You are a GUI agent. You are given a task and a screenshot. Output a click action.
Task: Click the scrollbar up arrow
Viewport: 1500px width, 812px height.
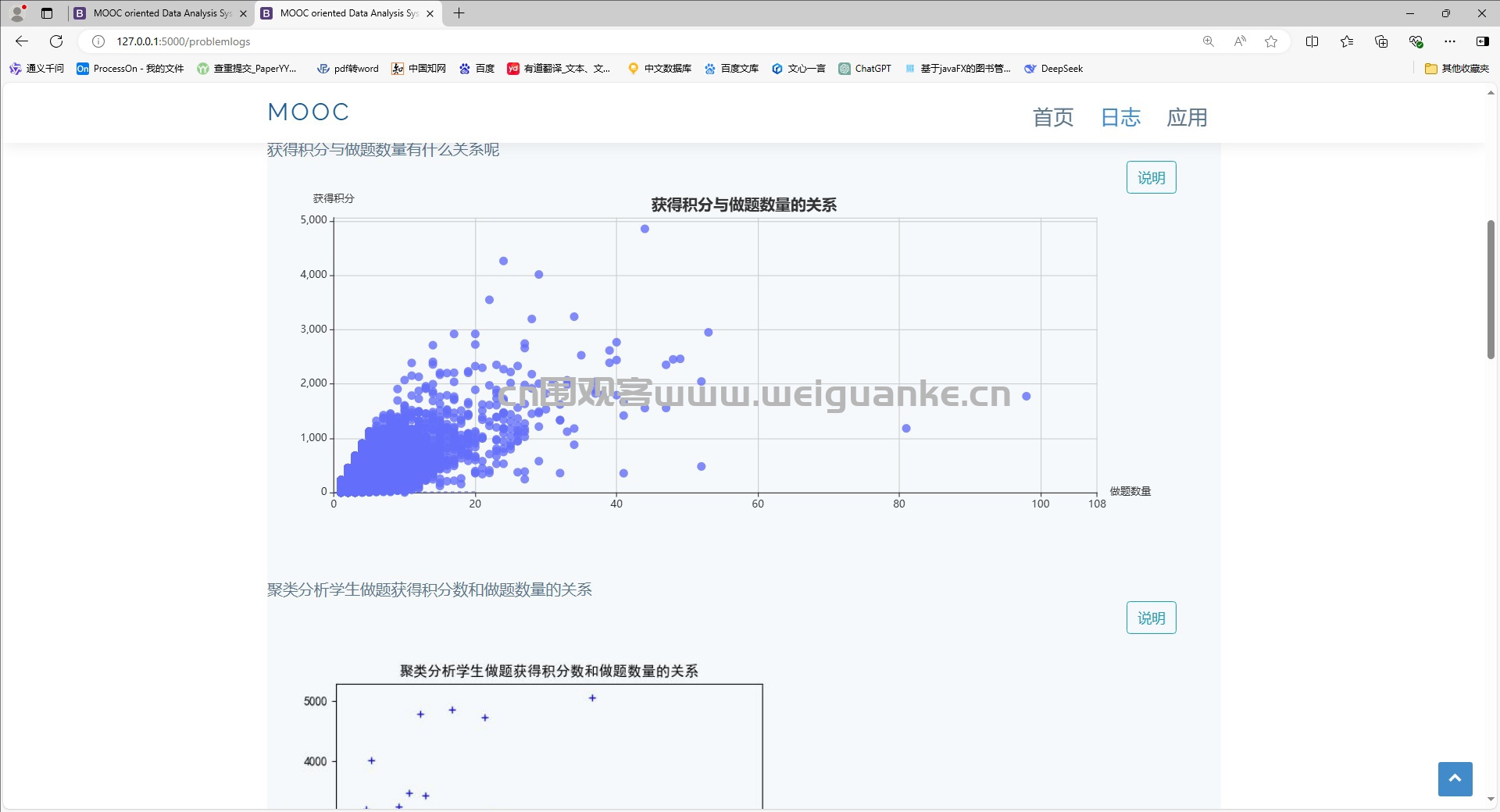click(x=1491, y=92)
